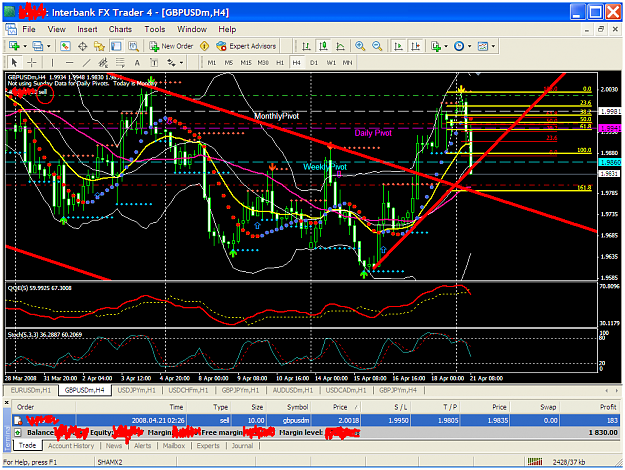This screenshot has height=470, width=625.
Task: Toggle the Terminal panel icon
Action: click(116, 46)
